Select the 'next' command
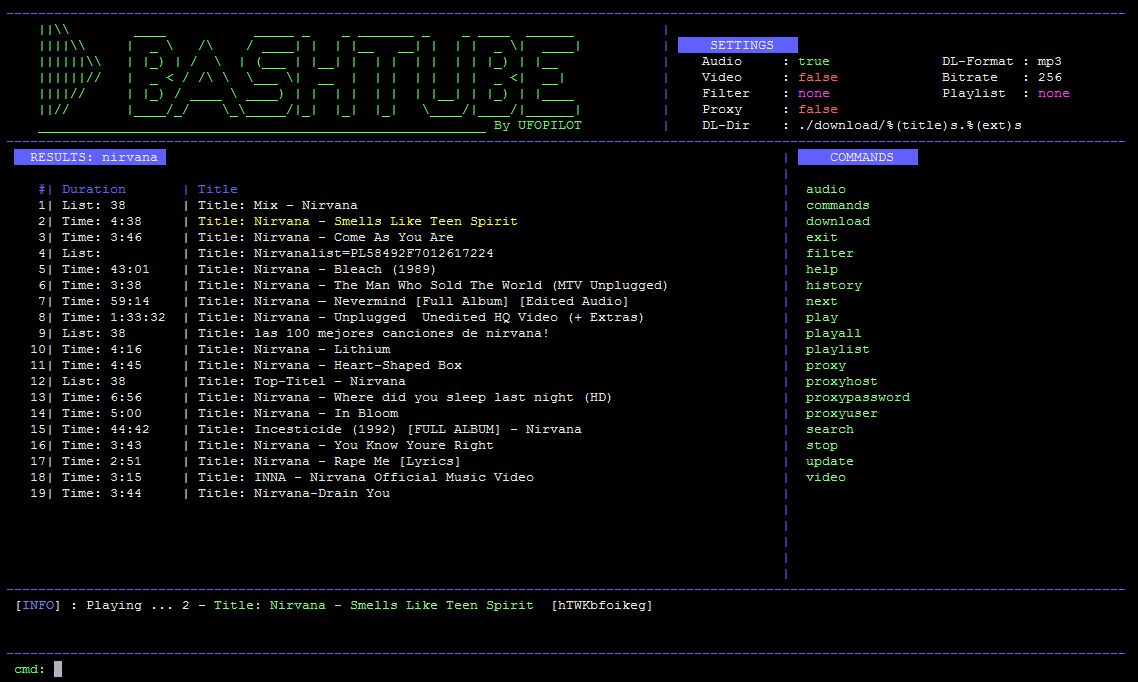 [x=822, y=301]
